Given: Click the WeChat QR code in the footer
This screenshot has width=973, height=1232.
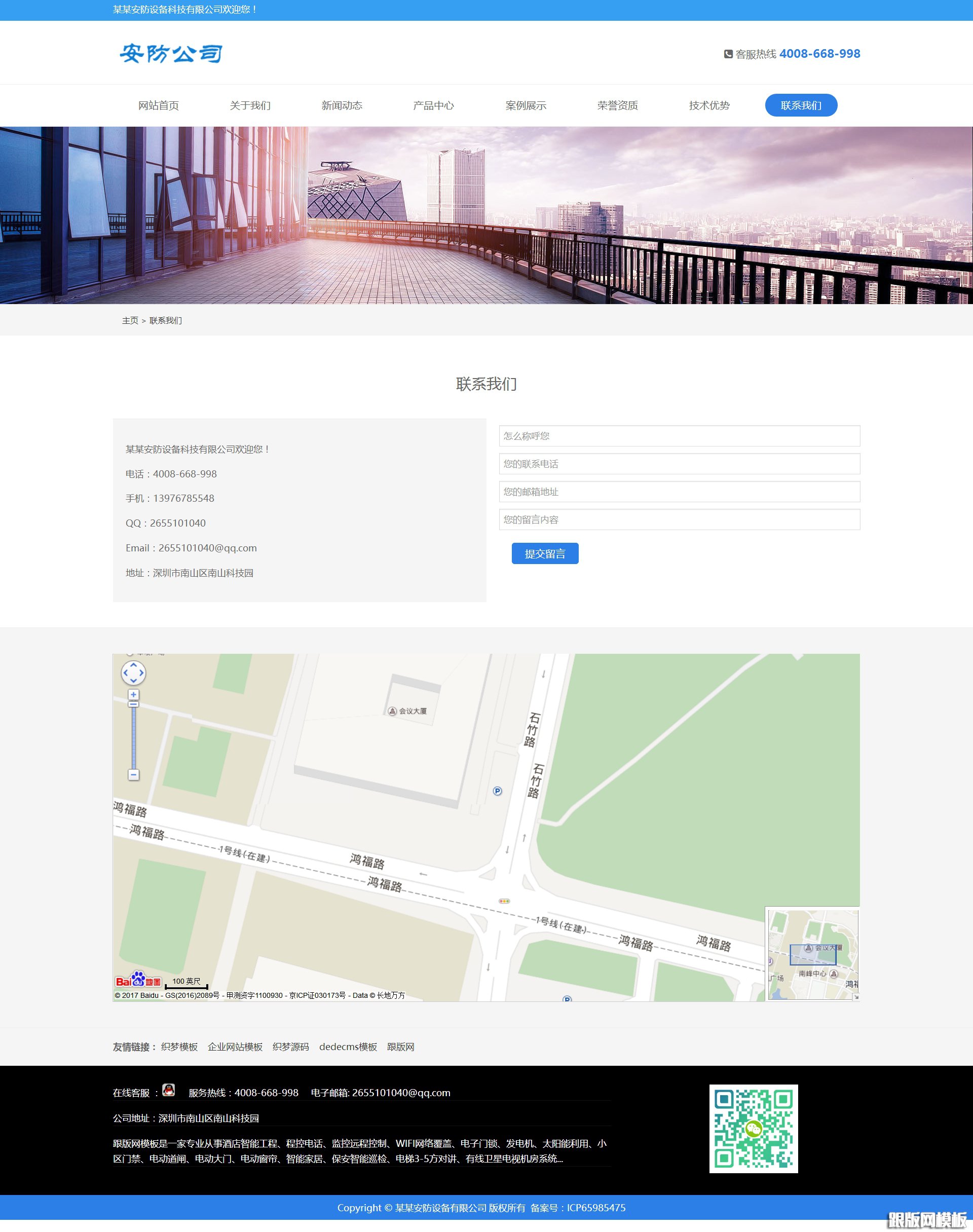Looking at the screenshot, I should [753, 1128].
